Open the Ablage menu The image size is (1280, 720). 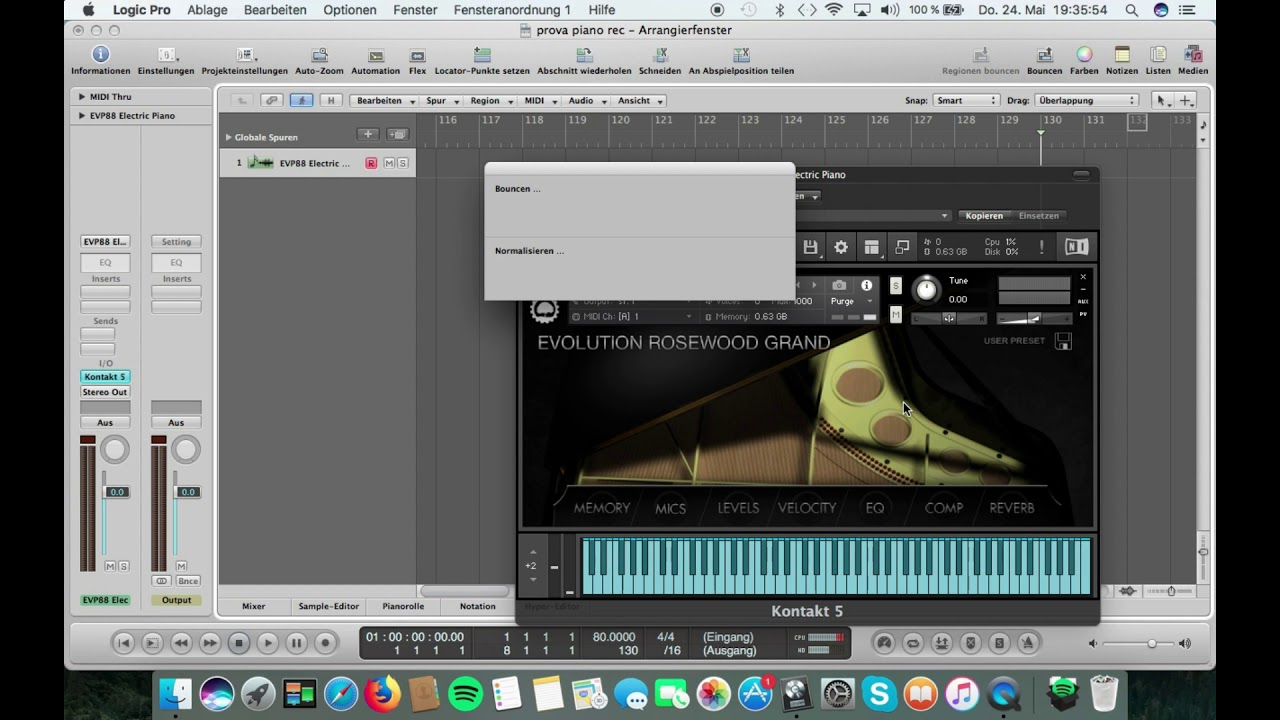click(x=207, y=10)
